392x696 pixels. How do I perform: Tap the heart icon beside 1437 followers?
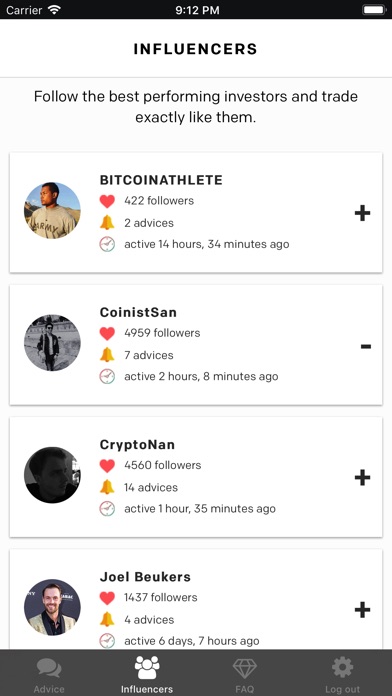107,598
